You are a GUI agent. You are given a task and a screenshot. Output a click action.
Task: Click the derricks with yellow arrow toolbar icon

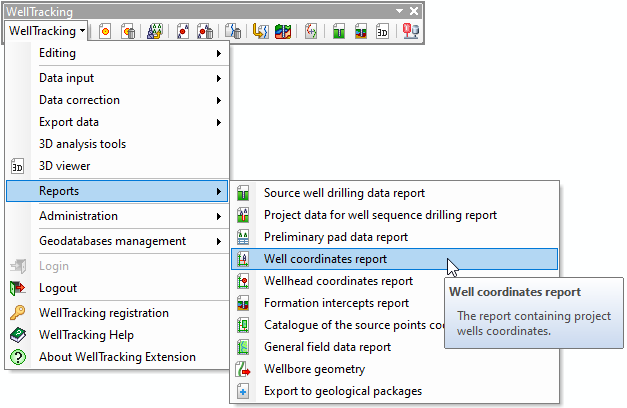154,31
